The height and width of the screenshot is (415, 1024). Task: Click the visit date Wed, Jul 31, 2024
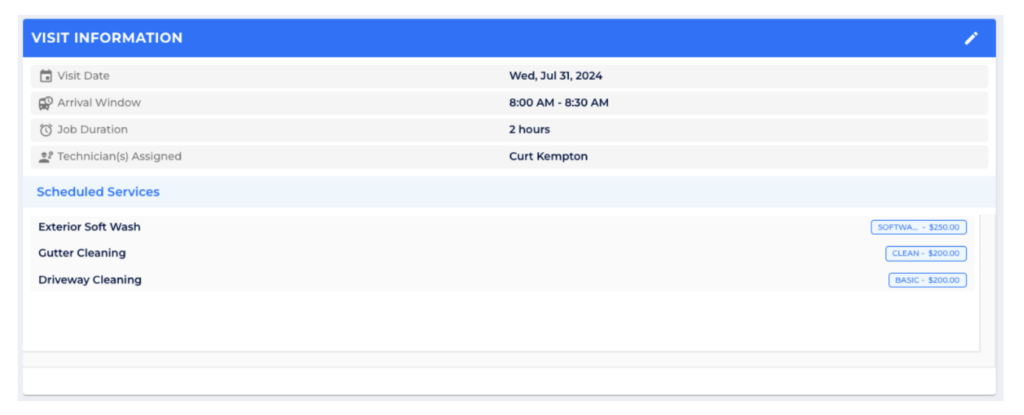point(555,76)
